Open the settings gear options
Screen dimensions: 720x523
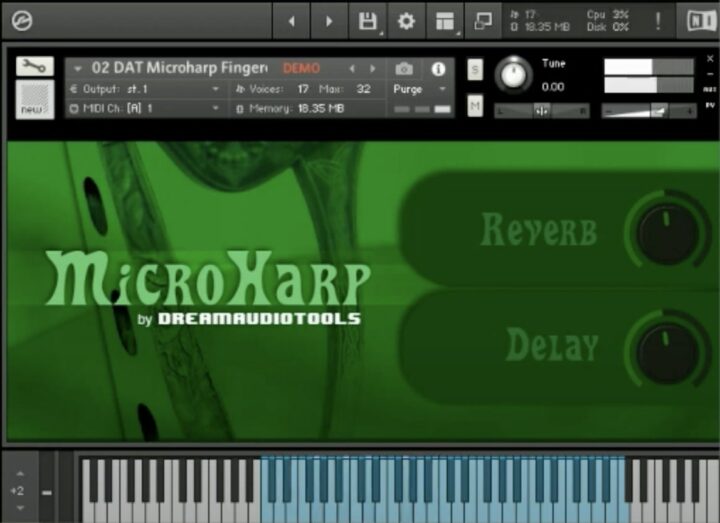coord(406,21)
